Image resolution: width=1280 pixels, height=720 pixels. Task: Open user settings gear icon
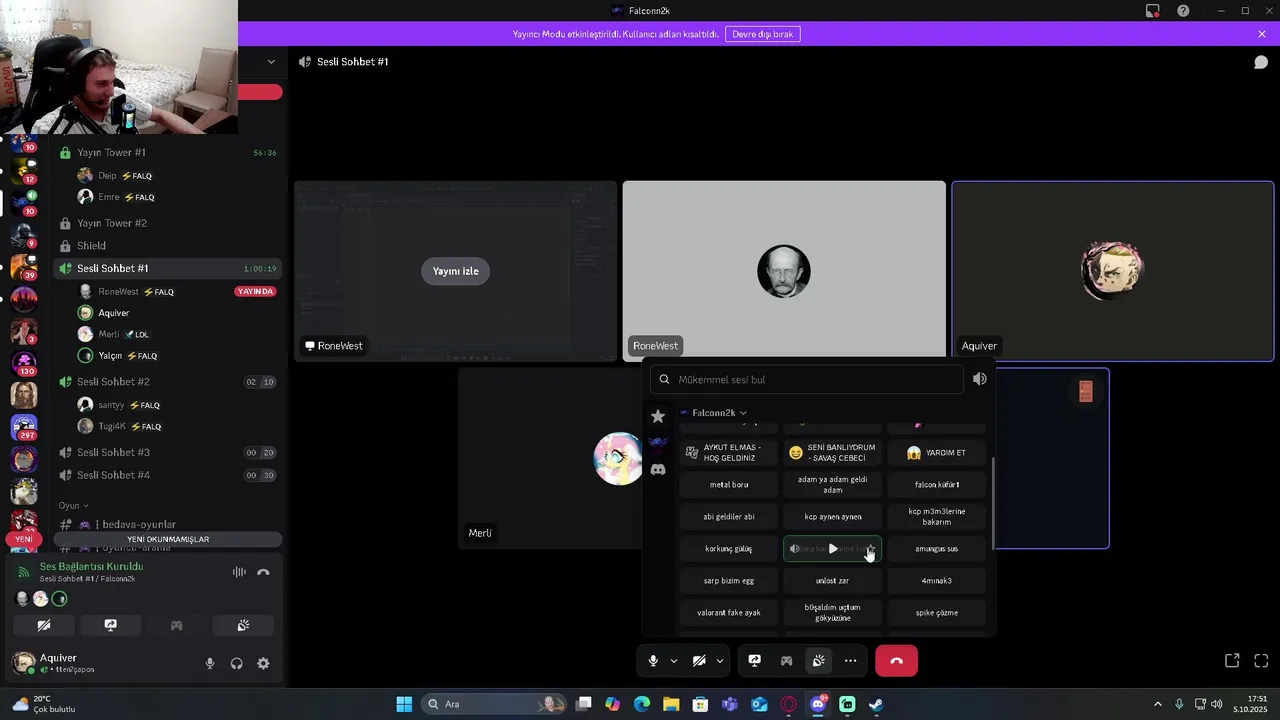point(263,663)
